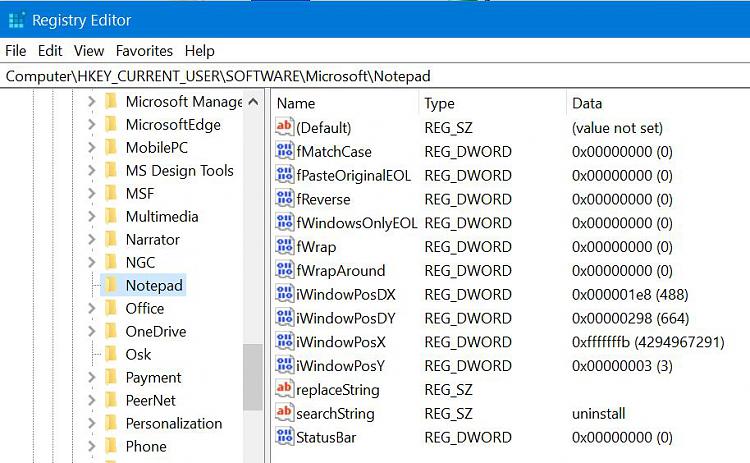This screenshot has width=750, height=463.
Task: Click the tree pane scrollbar thumb
Action: (x=253, y=377)
